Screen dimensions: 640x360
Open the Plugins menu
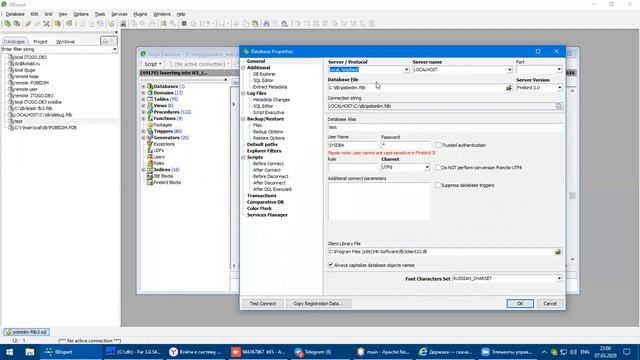click(x=140, y=14)
